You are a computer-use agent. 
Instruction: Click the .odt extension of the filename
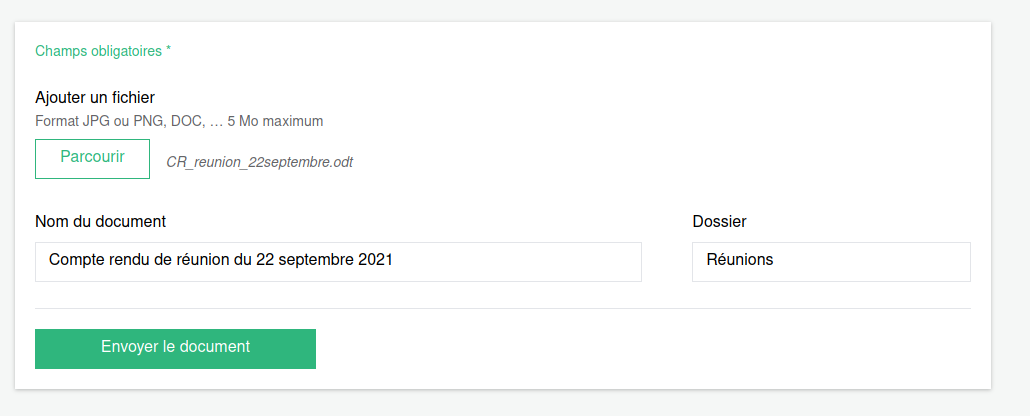tap(341, 162)
